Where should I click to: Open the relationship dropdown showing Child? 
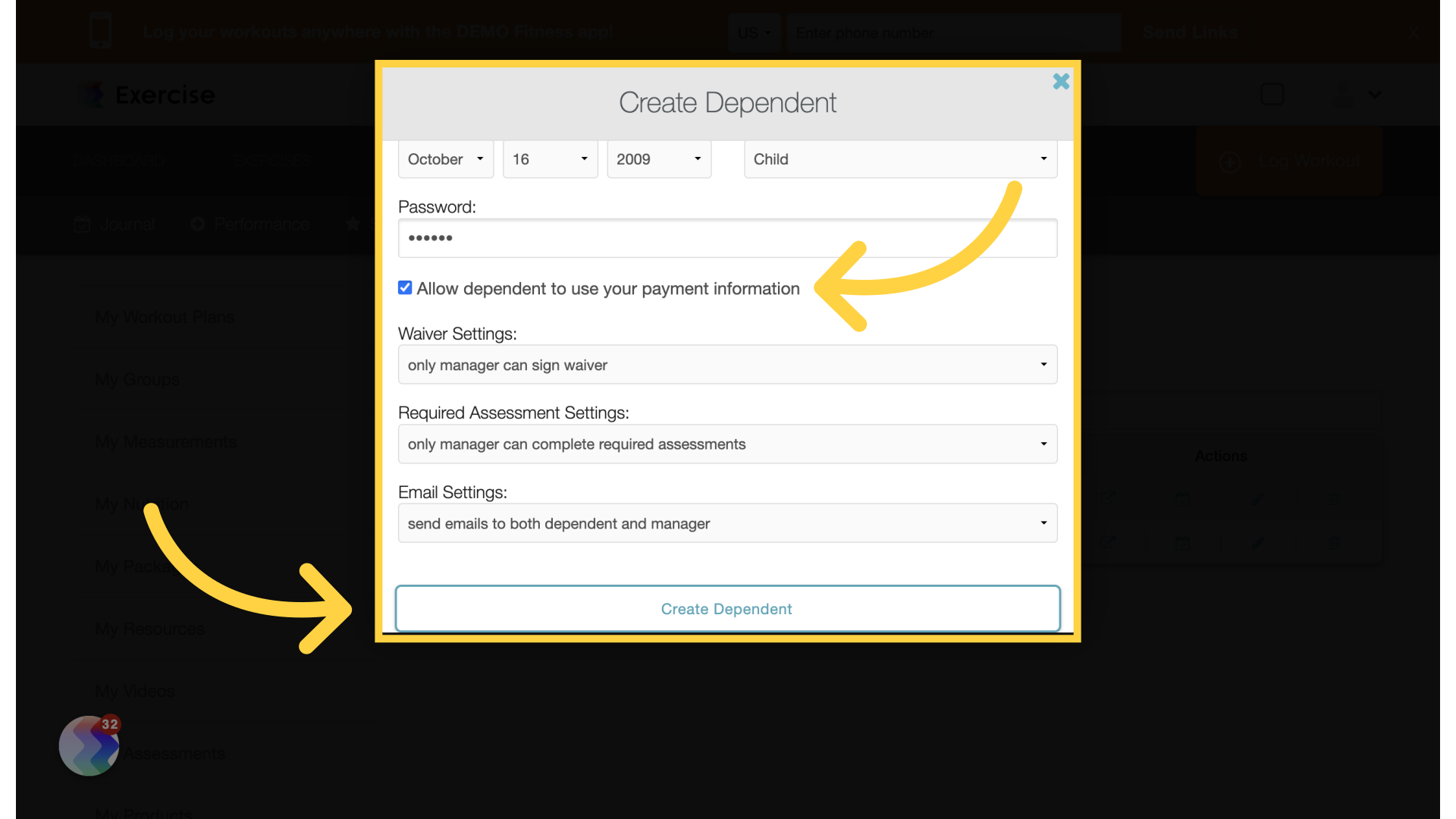click(x=901, y=159)
